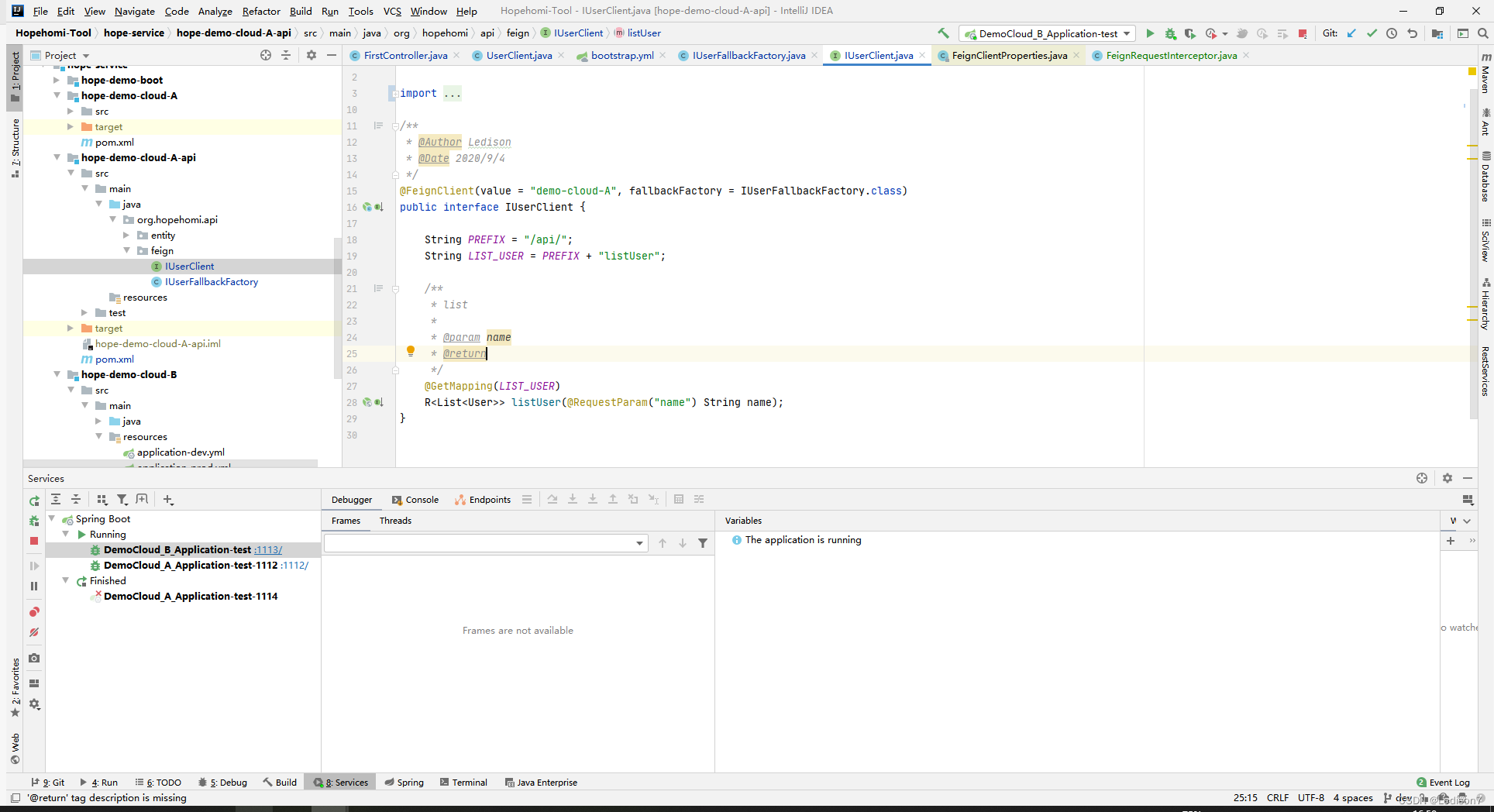Toggle the Favorites tool window stripe
Screen dimensions: 1494x812
15,688
